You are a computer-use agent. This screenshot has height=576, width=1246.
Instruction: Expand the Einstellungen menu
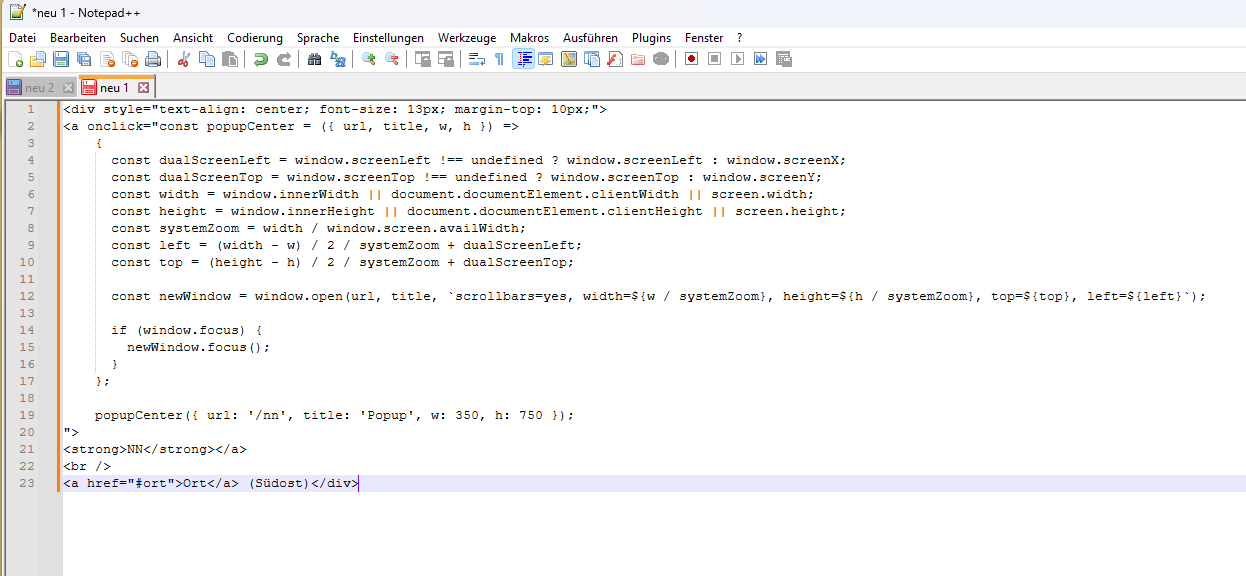click(388, 37)
